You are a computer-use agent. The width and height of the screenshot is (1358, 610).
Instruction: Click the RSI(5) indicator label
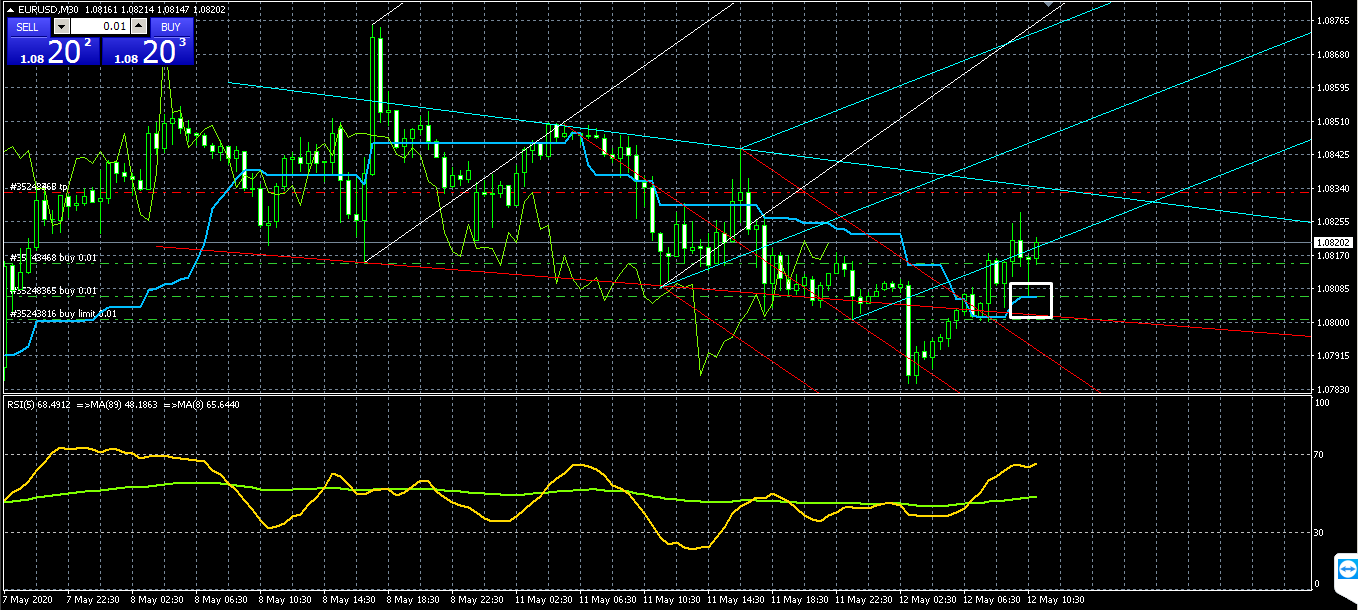click(40, 404)
